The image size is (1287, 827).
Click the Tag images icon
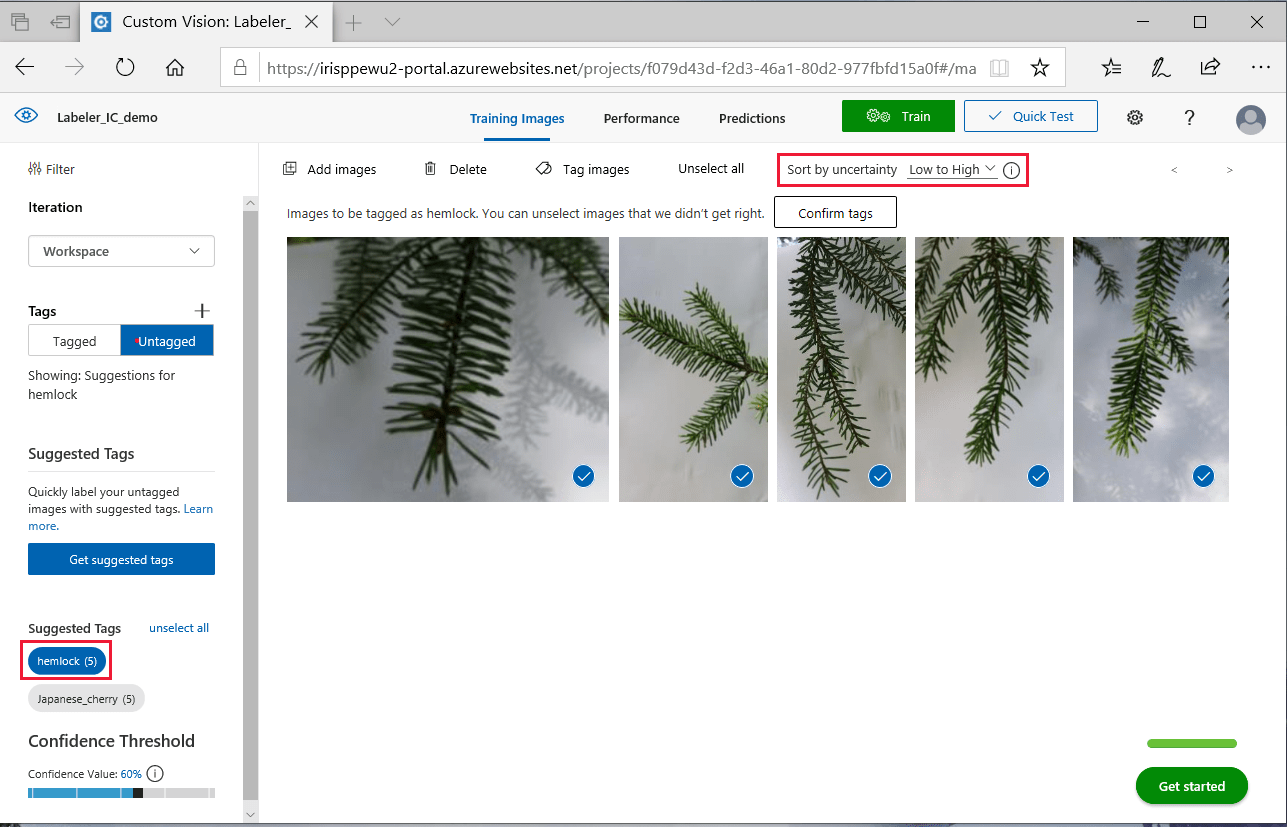click(541, 168)
